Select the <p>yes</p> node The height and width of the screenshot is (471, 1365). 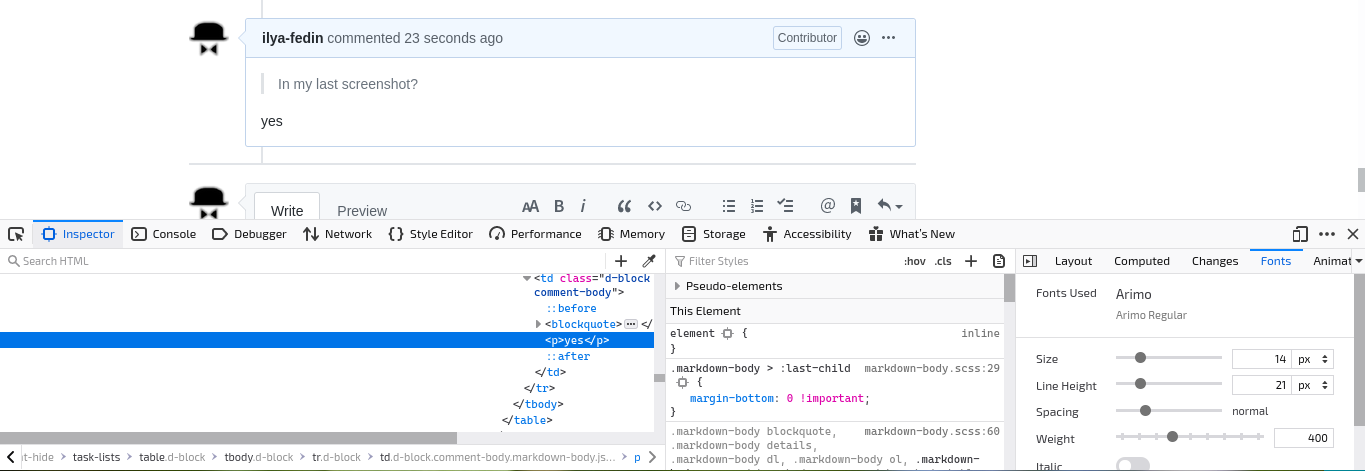click(577, 340)
